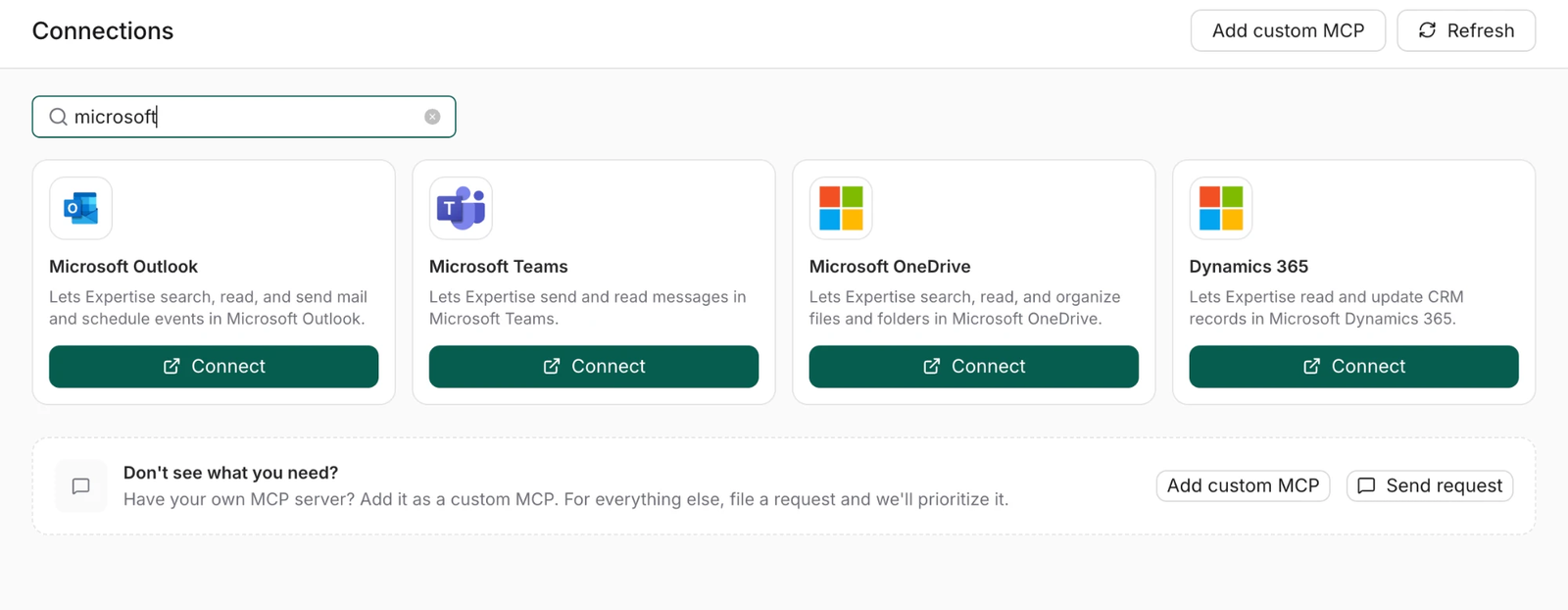Image resolution: width=1568 pixels, height=610 pixels.
Task: Click the Microsoft OneDrive card logo
Action: point(841,208)
